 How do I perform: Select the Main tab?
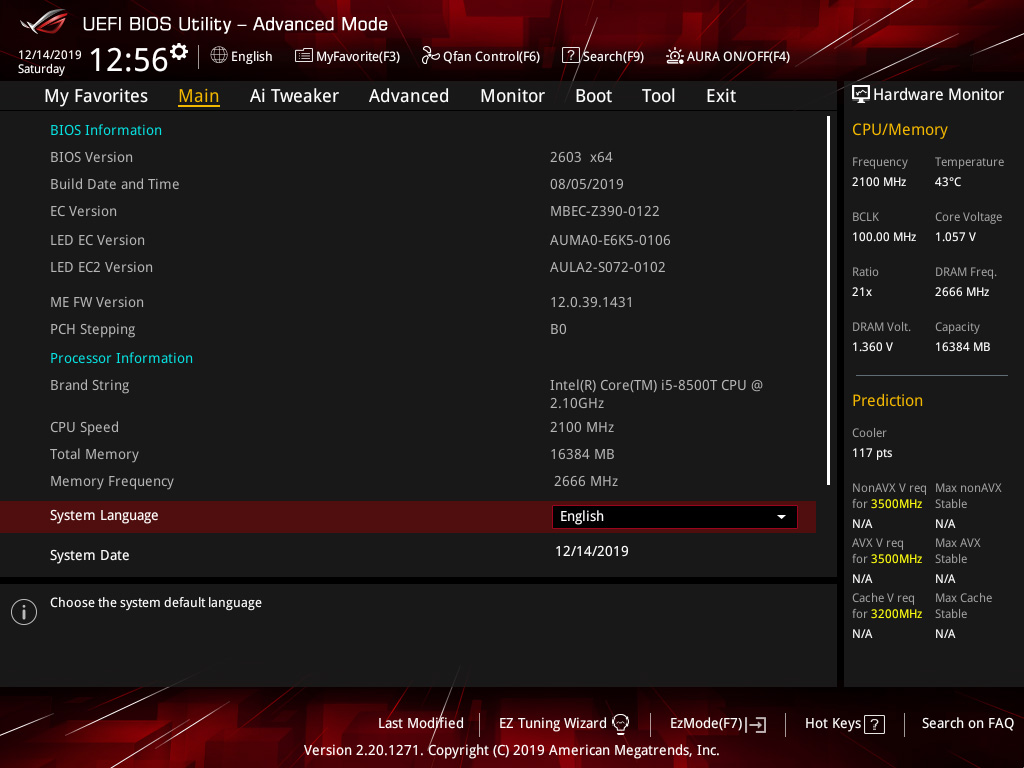tap(199, 96)
